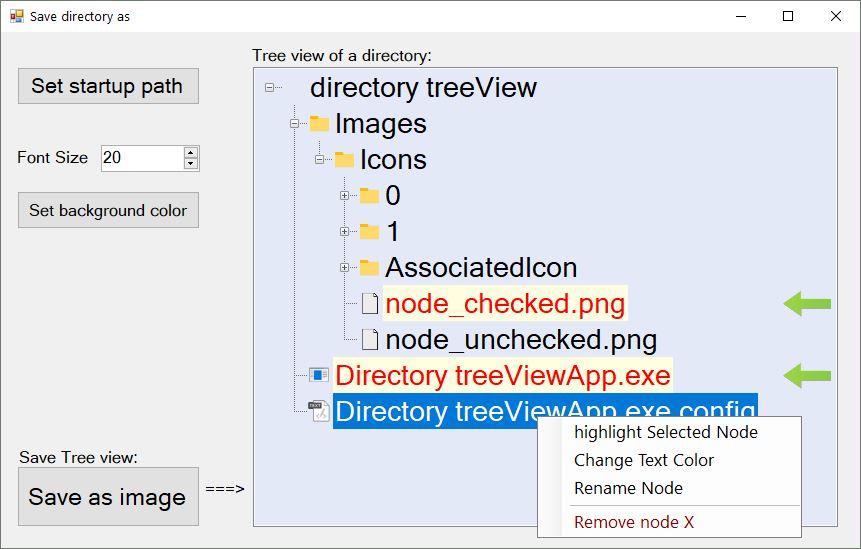The image size is (861, 549).
Task: Expand the folder named 1
Action: click(x=344, y=231)
